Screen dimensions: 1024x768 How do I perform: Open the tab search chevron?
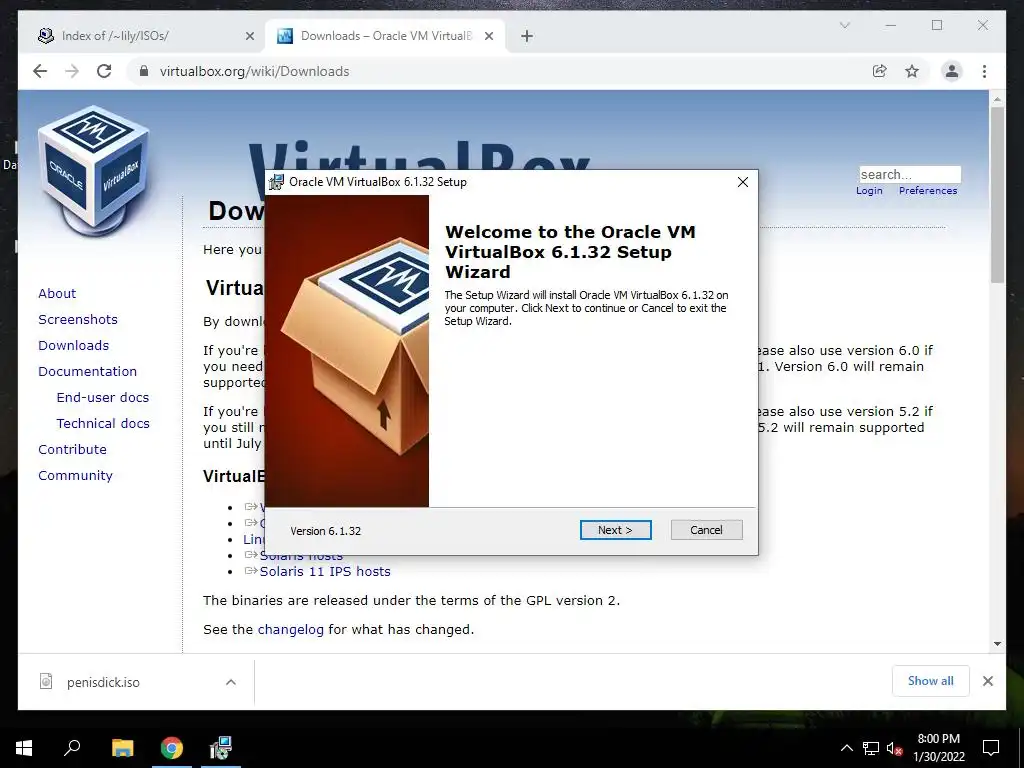844,25
